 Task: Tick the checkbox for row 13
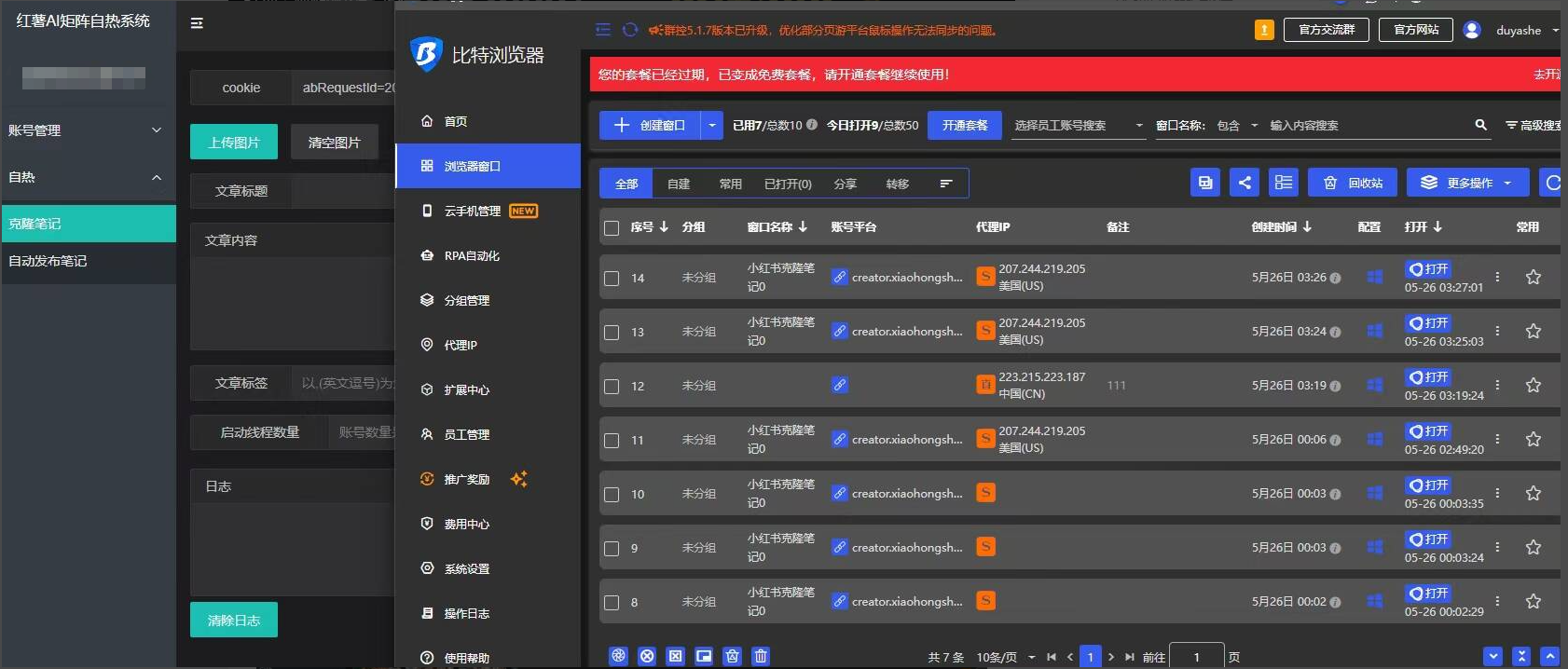pyautogui.click(x=612, y=332)
